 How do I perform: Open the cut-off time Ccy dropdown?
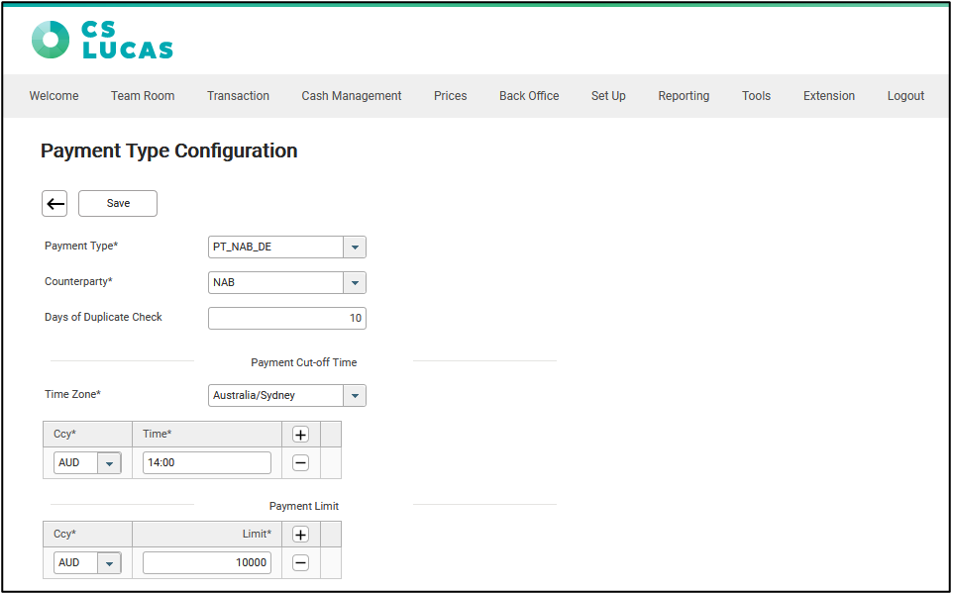(109, 463)
